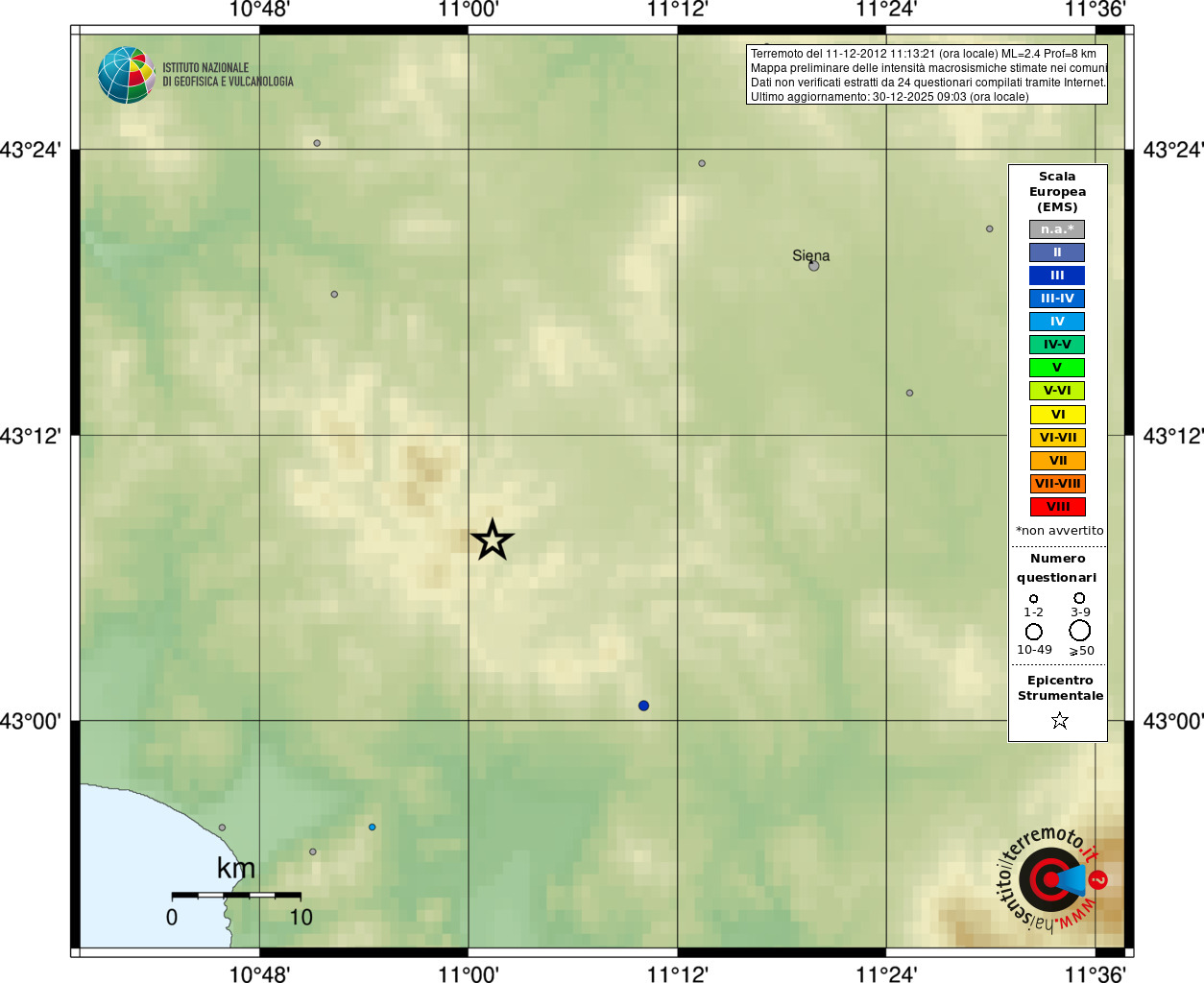This screenshot has width=1204, height=983.
Task: Click the INGV globe logo
Action: pos(126,75)
